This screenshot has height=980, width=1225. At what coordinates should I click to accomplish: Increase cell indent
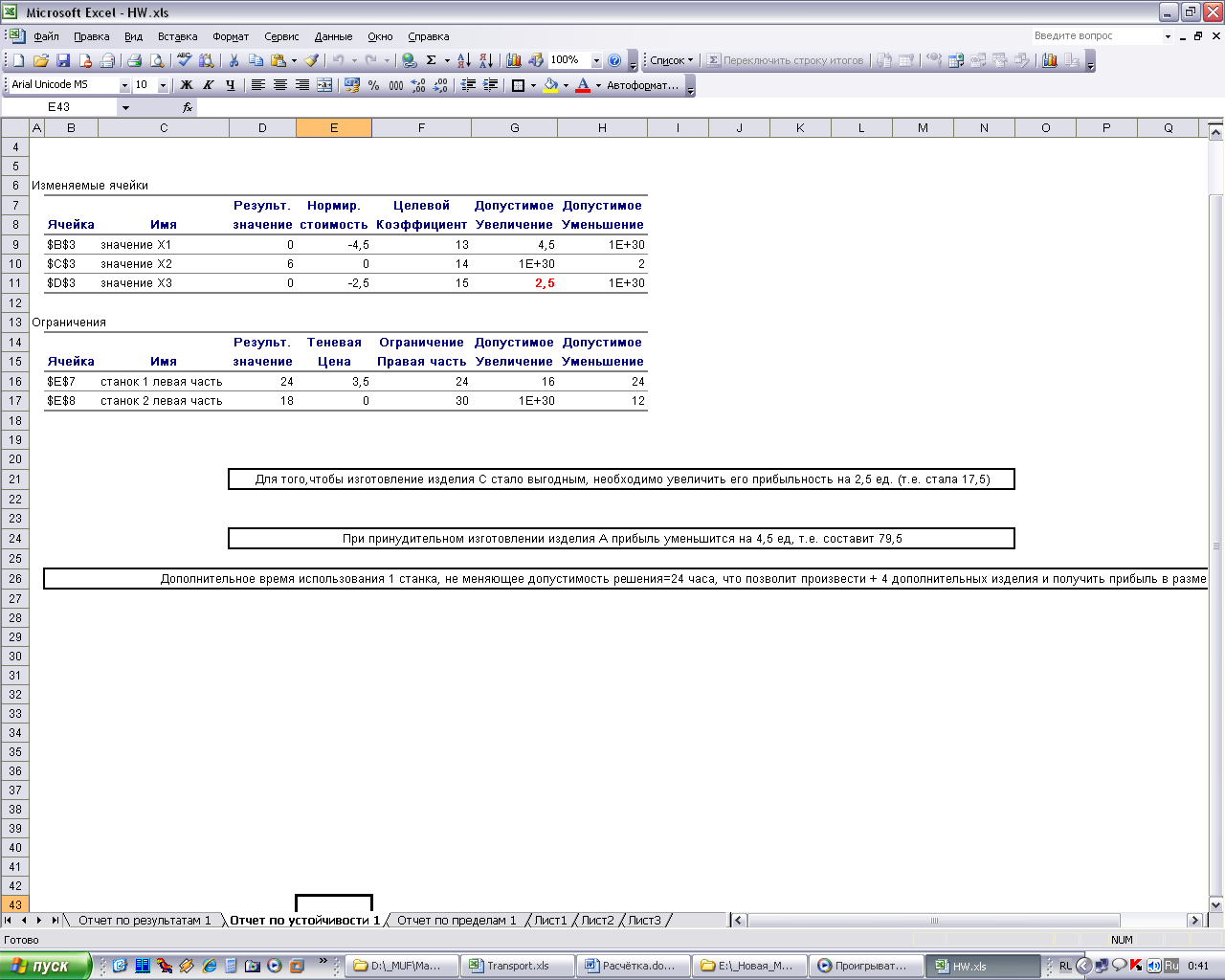(x=490, y=85)
